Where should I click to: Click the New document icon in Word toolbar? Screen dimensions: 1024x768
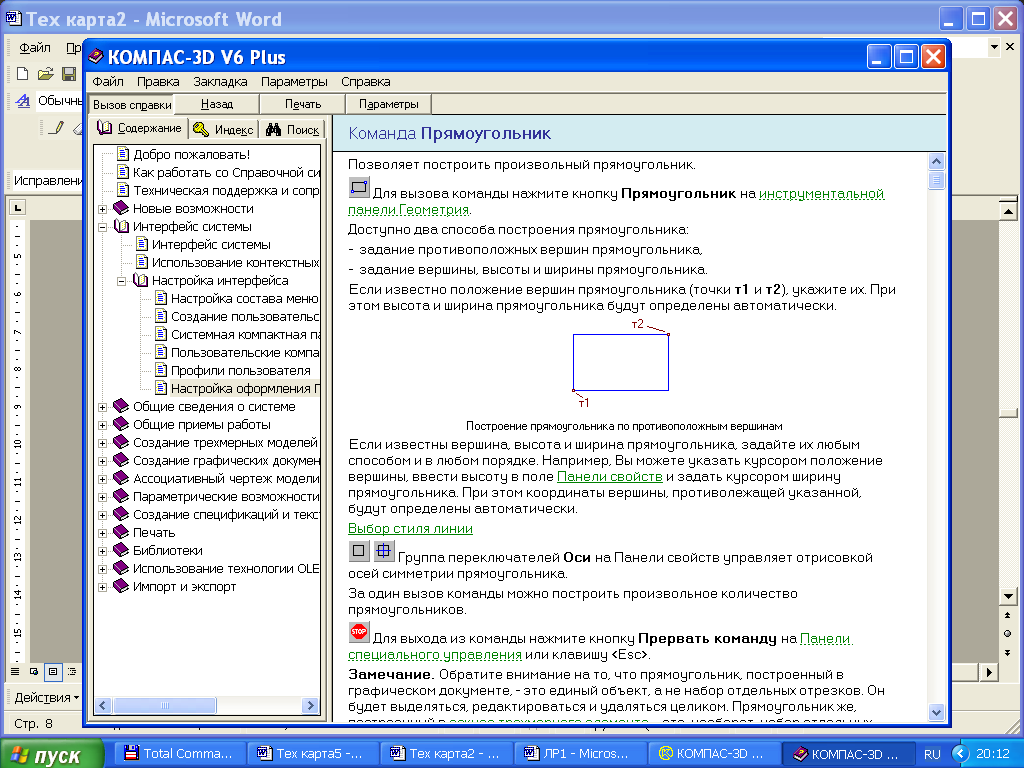(x=22, y=74)
